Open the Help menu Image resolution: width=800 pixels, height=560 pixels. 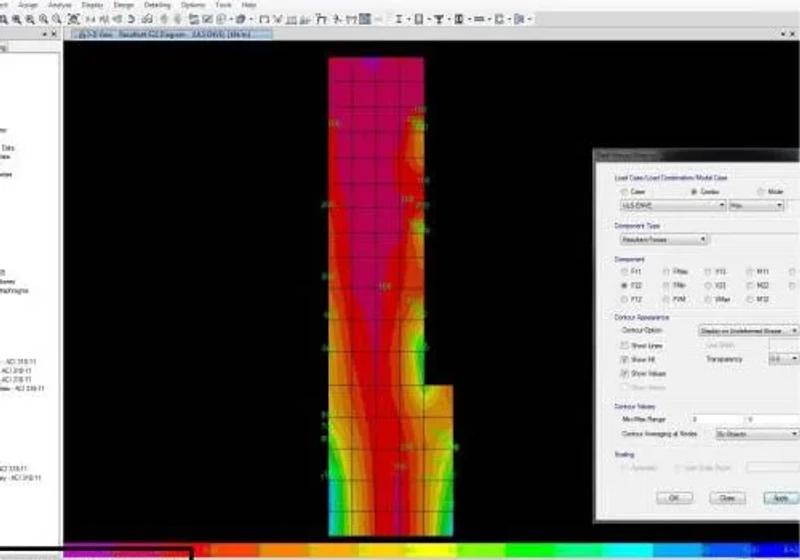(249, 5)
